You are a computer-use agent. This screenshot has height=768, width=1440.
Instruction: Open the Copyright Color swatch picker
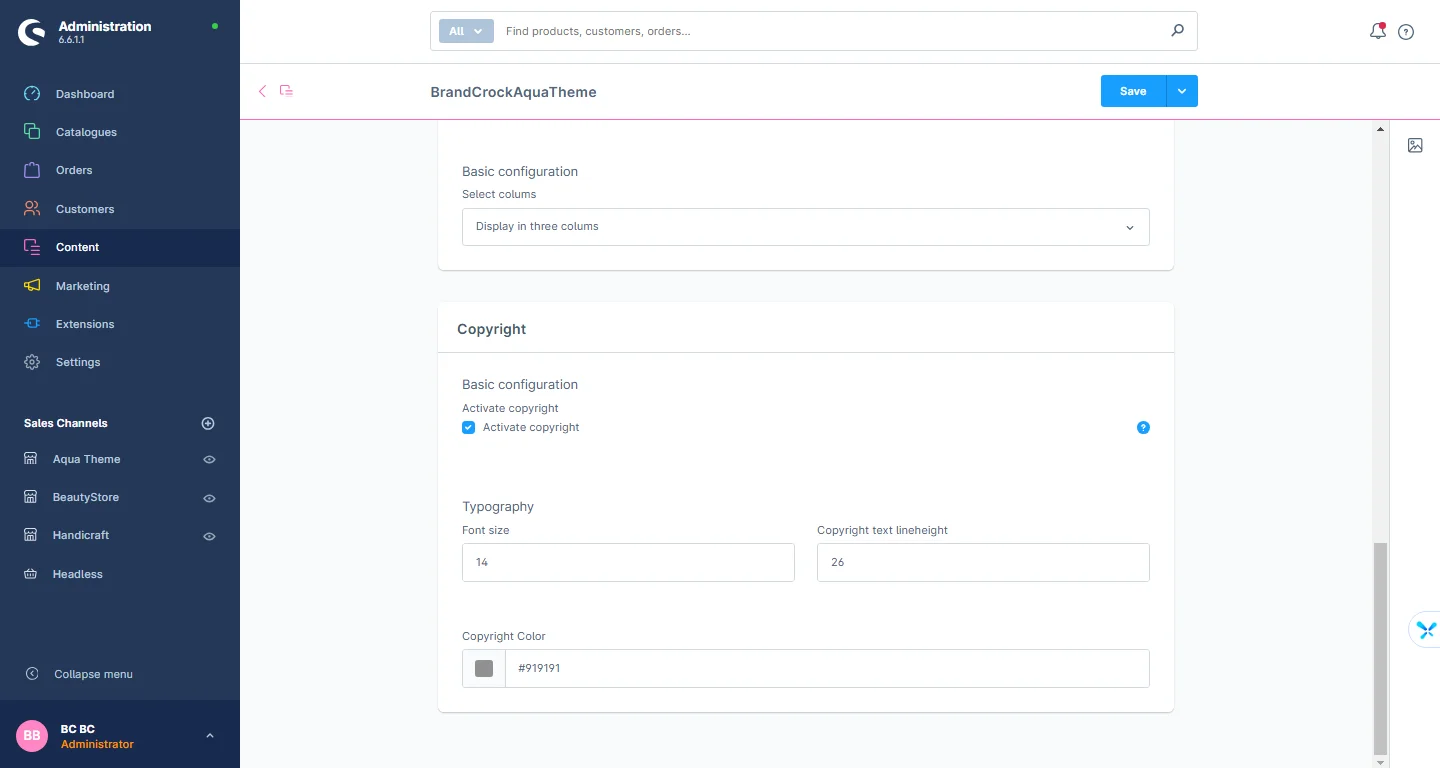484,668
